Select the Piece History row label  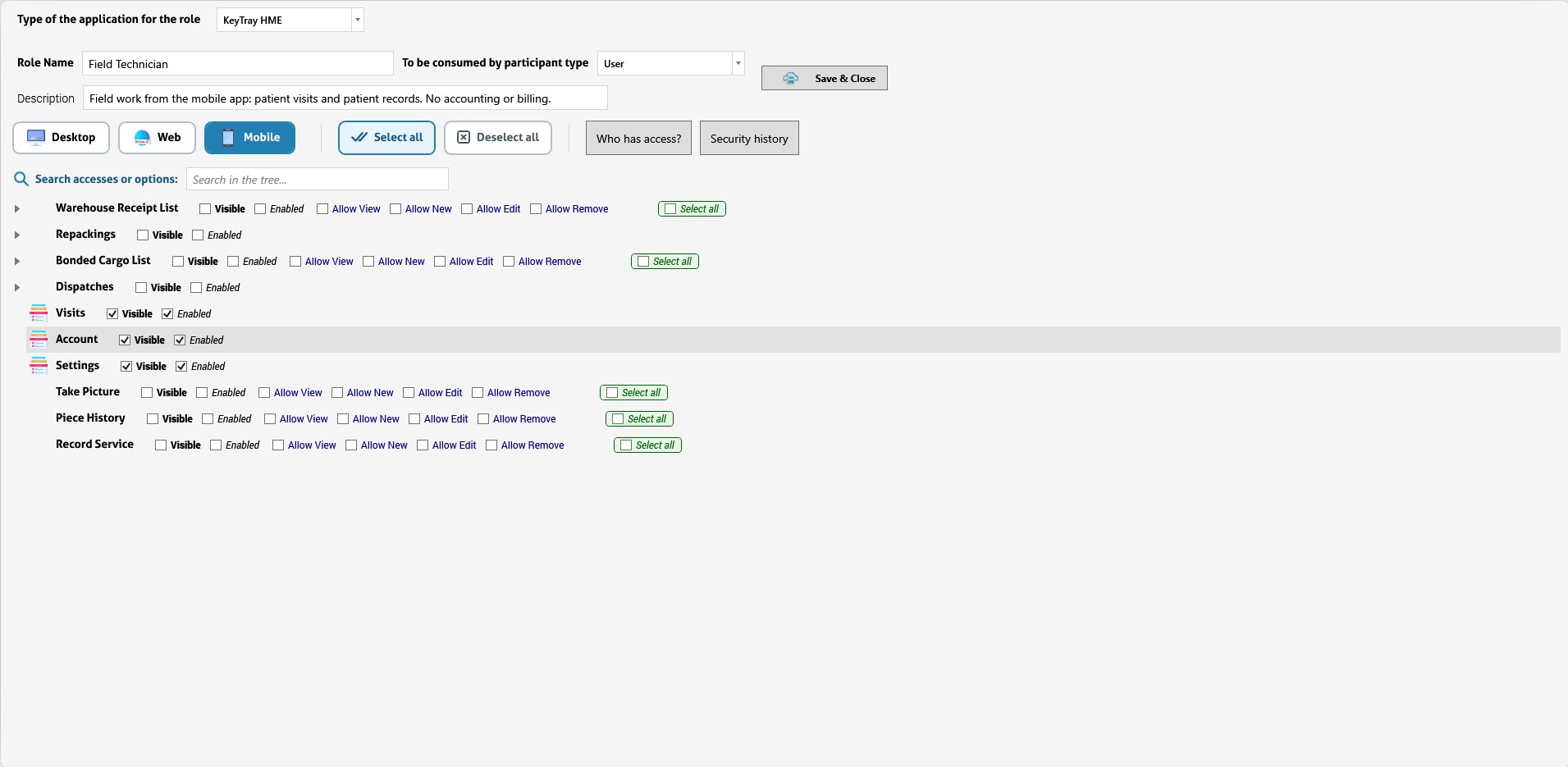(x=90, y=418)
